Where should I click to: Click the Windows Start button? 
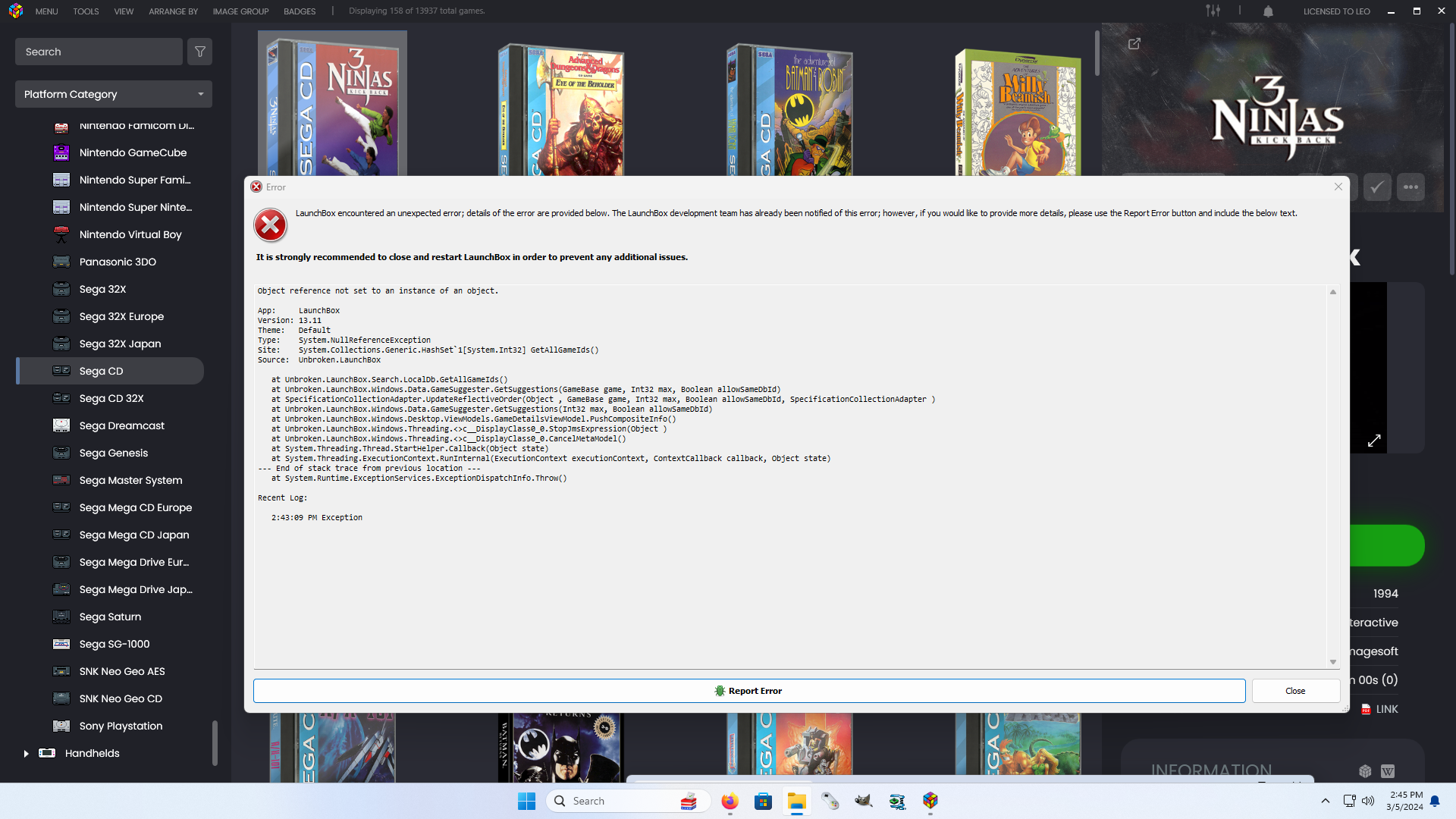[x=526, y=801]
